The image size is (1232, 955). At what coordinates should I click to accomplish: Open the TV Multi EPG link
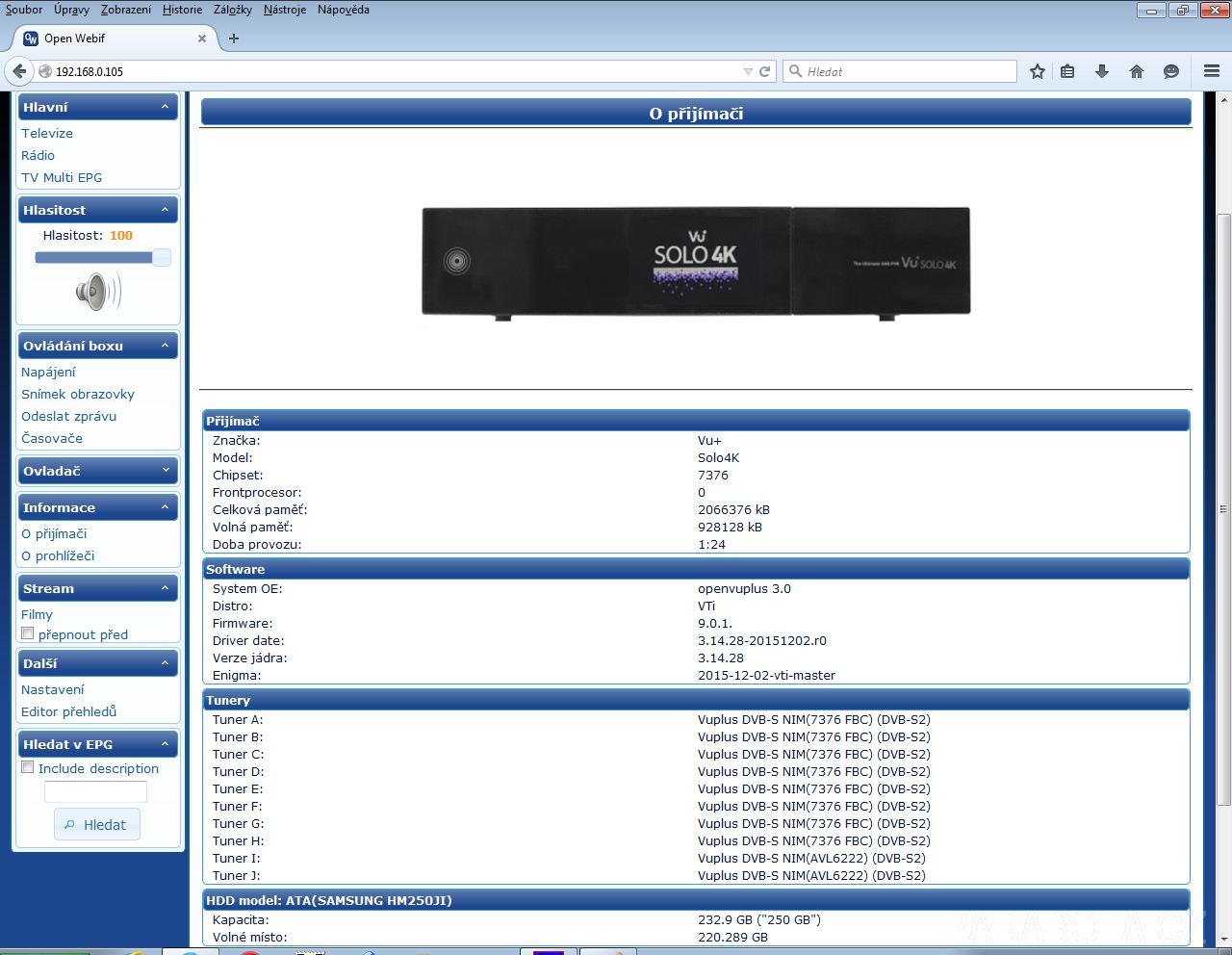point(62,177)
